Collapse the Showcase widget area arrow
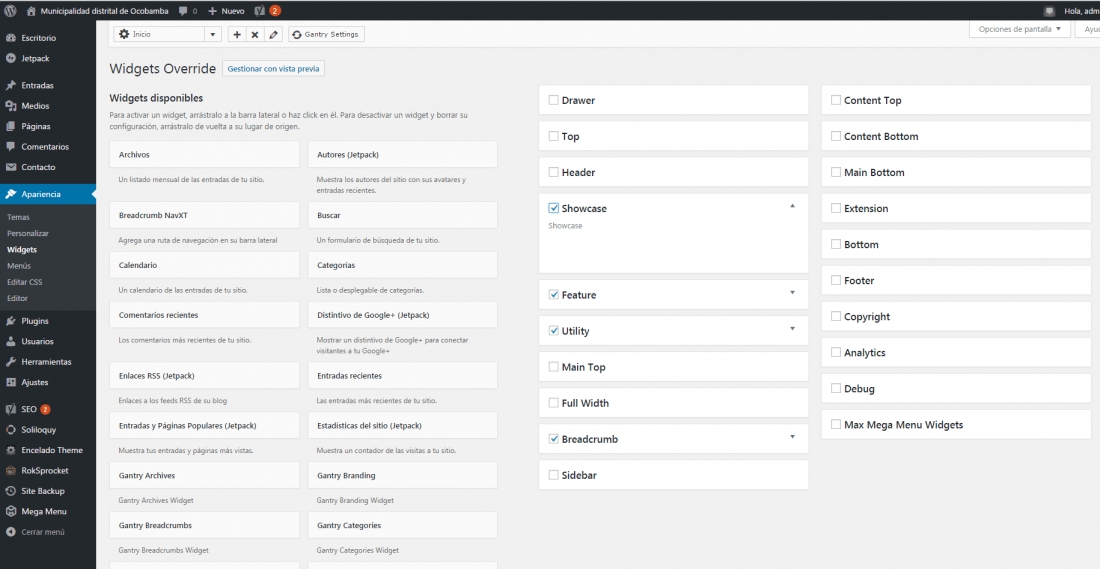This screenshot has width=1100, height=569. click(x=792, y=206)
